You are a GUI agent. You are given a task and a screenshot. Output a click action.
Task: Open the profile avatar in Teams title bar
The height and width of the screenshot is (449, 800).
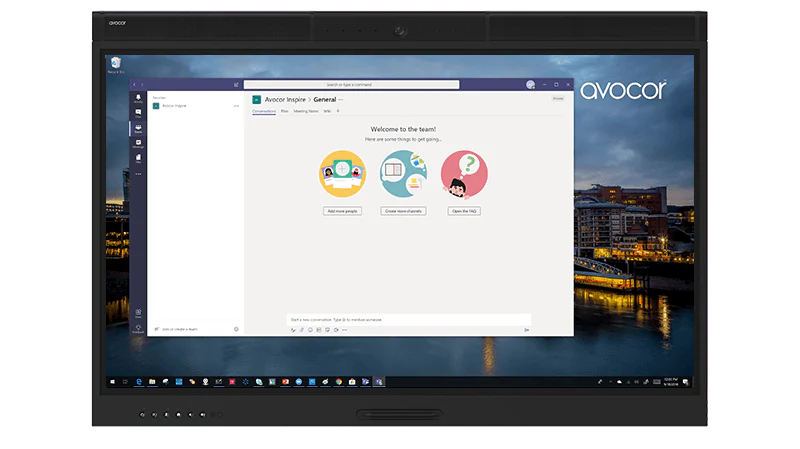[x=531, y=85]
